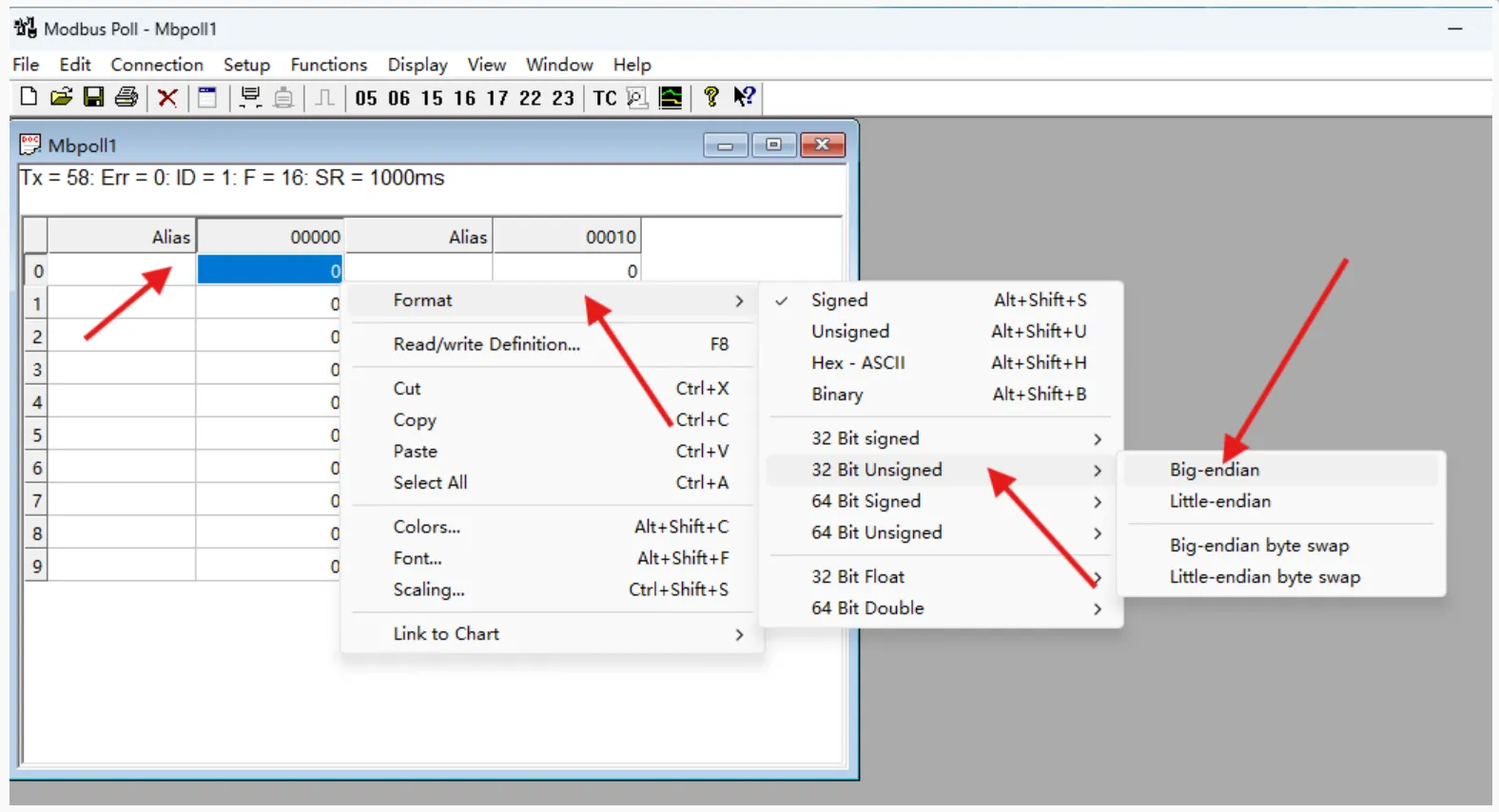Choose Select All in context menu
This screenshot has height=812, width=1499.
[553, 482]
